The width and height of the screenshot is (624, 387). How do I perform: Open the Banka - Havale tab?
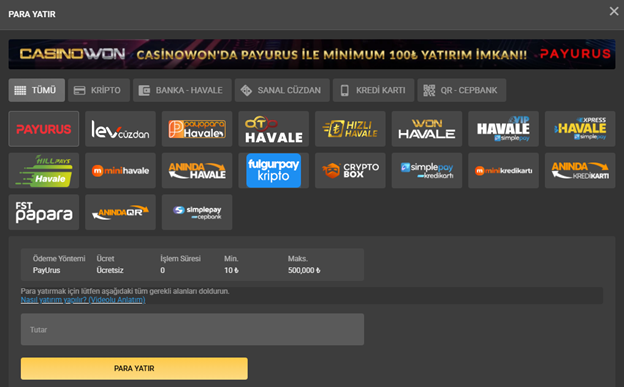tap(182, 90)
